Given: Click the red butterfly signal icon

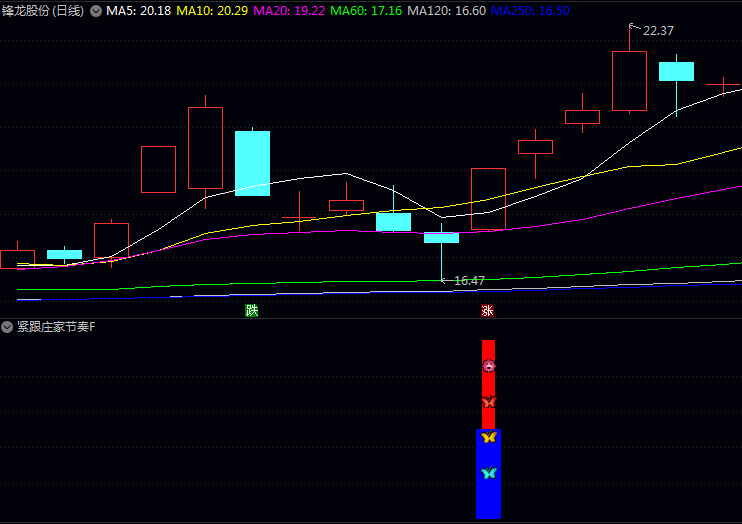Looking at the screenshot, I should (489, 401).
